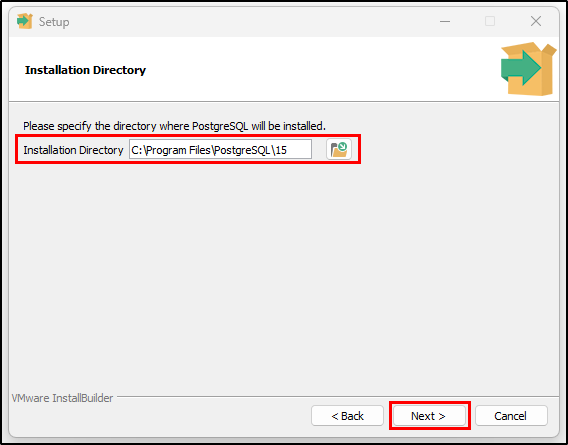Click the separator line beneath the white header
Screen dimensions: 568x445
[x=284, y=101]
